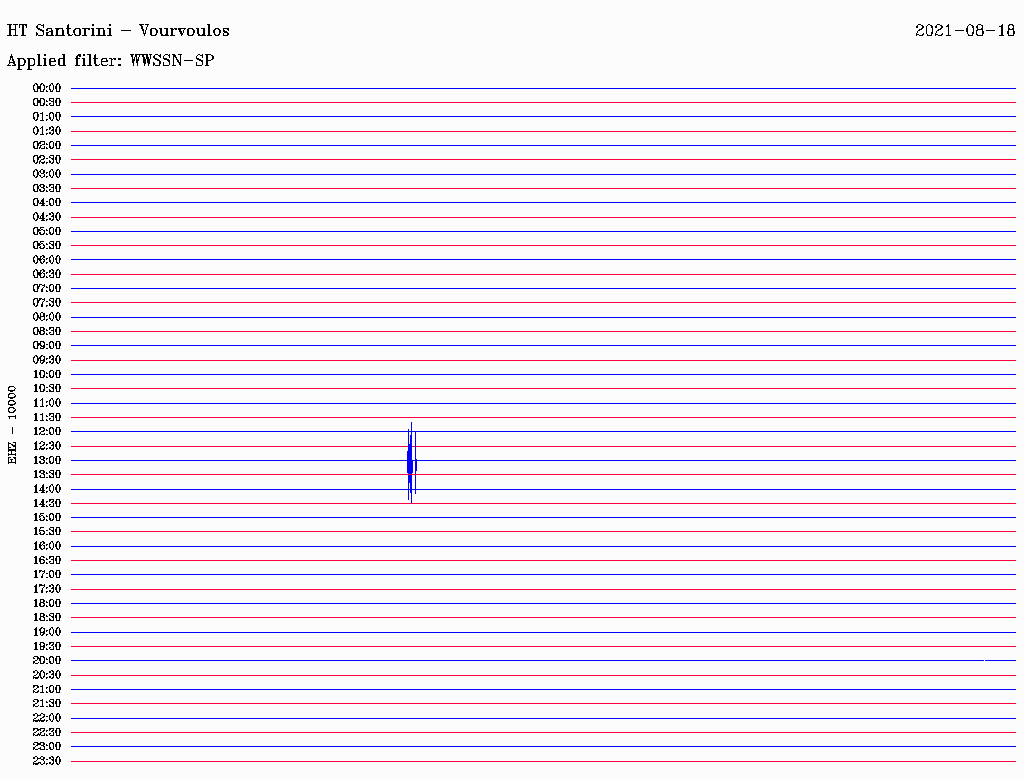The width and height of the screenshot is (1024, 780).
Task: Select the 07:30 time label
Action: 47,303
